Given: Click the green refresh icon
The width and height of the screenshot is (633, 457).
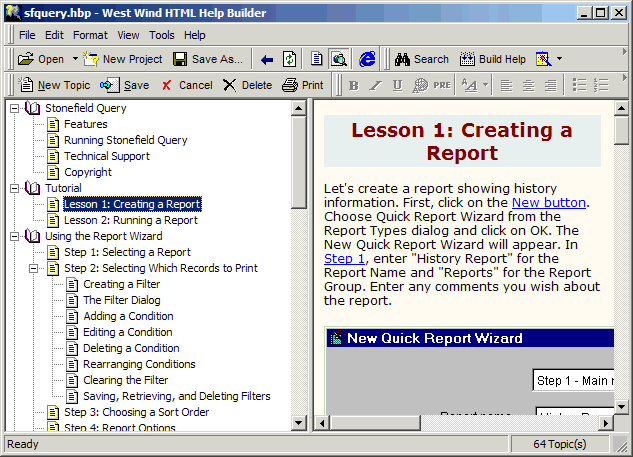Looking at the screenshot, I should pos(289,59).
